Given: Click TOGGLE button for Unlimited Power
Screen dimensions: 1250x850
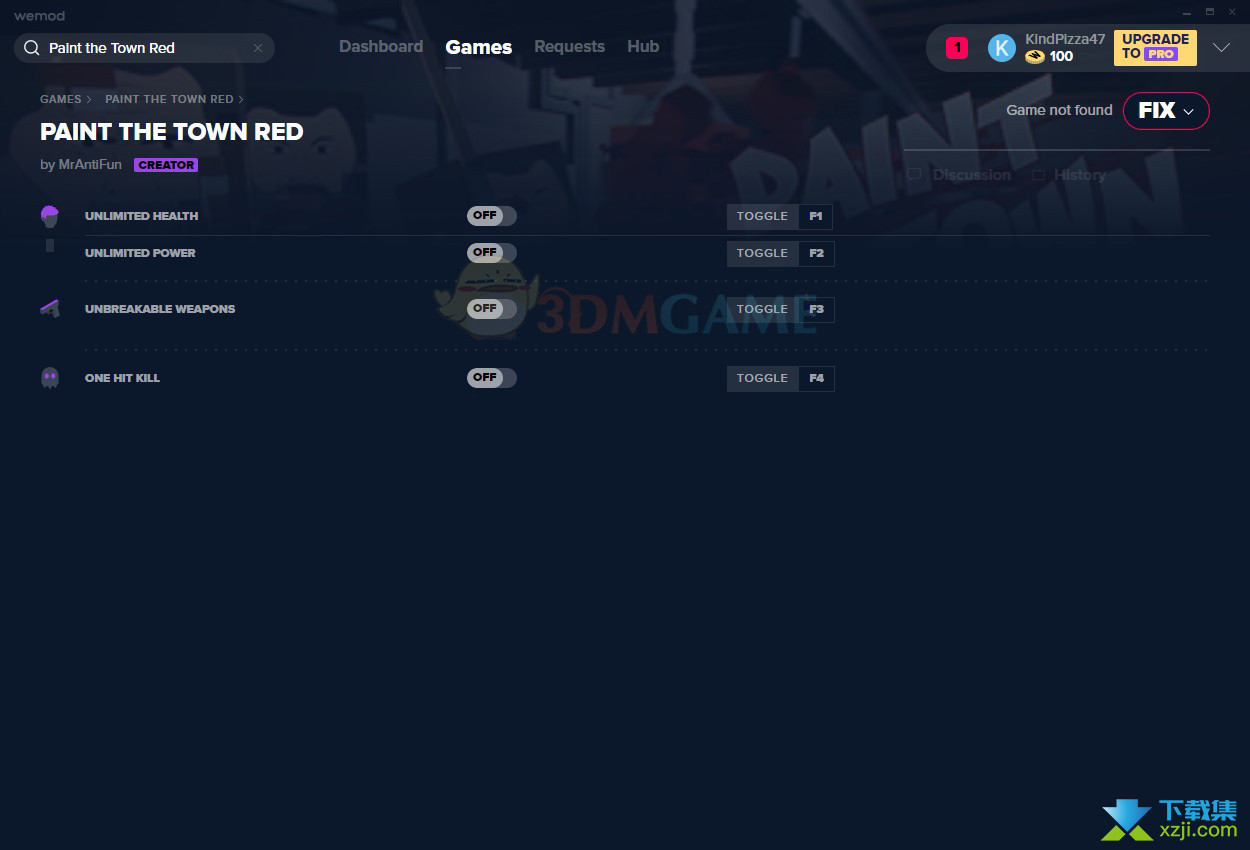Looking at the screenshot, I should pos(763,253).
